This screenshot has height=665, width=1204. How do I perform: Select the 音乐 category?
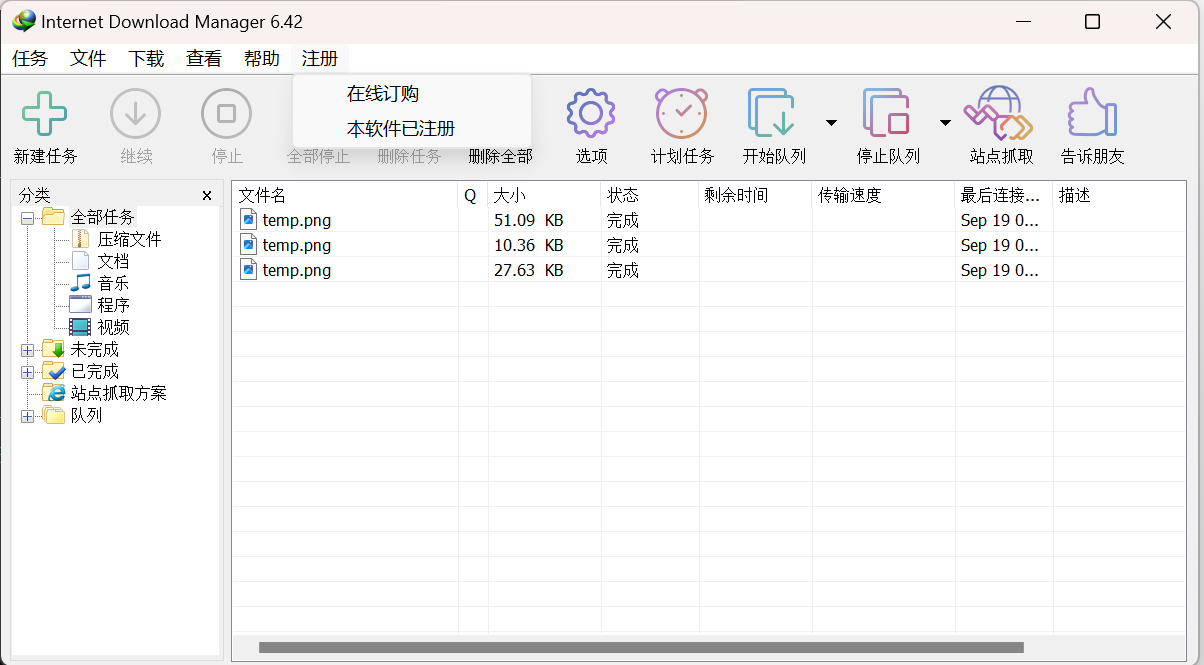[x=113, y=284]
